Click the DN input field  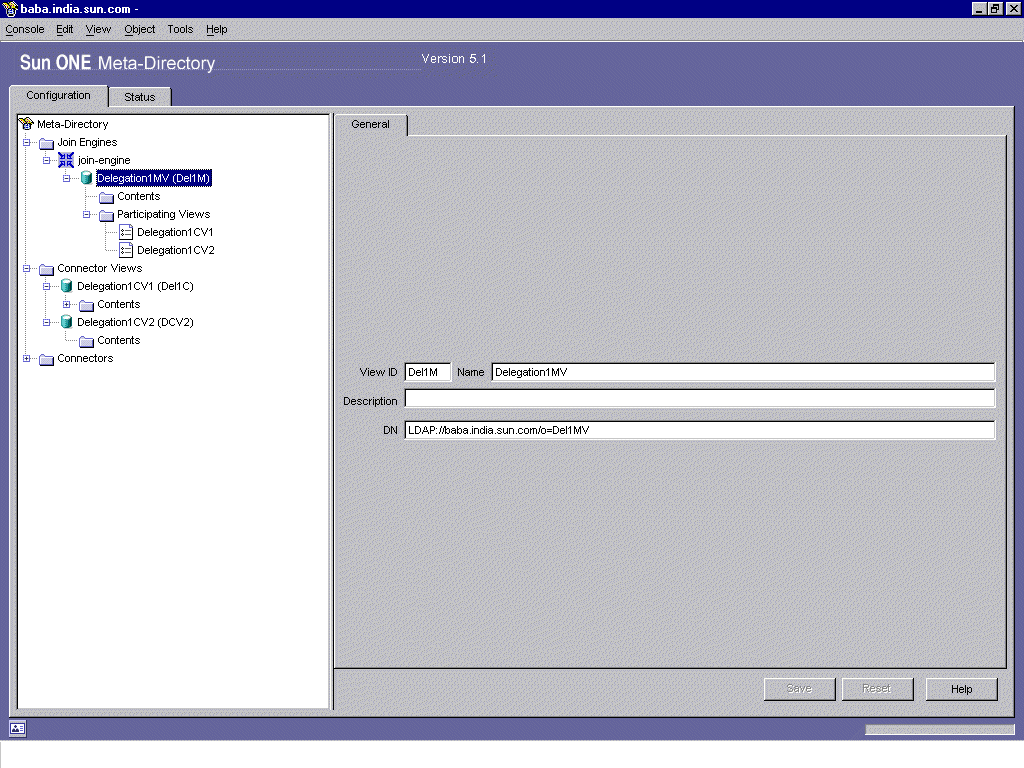click(699, 430)
